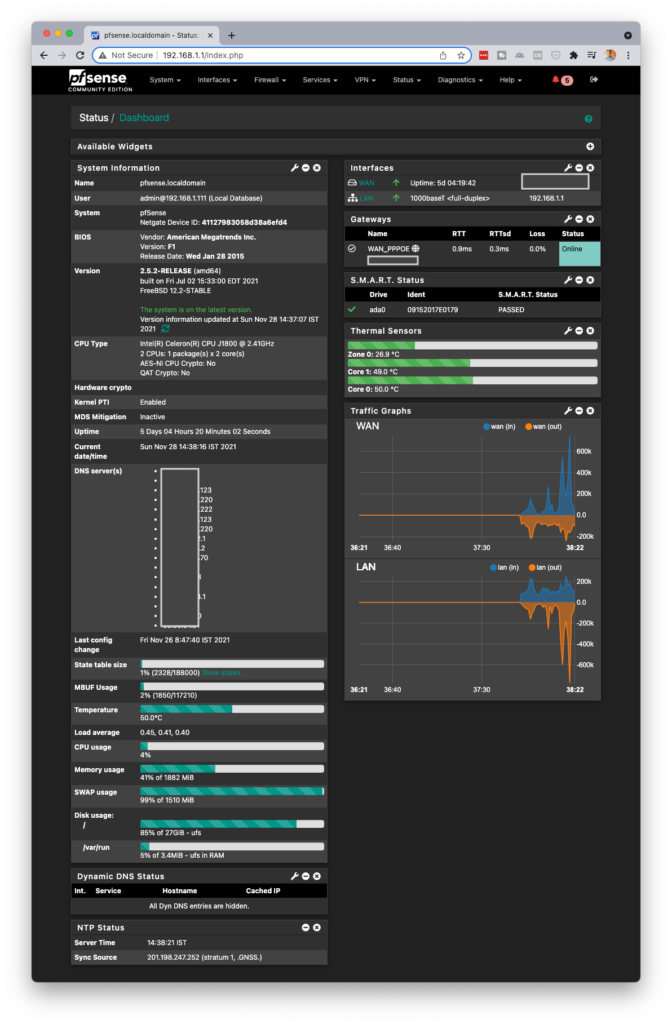Select the pfsense.localdomain browser tab

(153, 35)
